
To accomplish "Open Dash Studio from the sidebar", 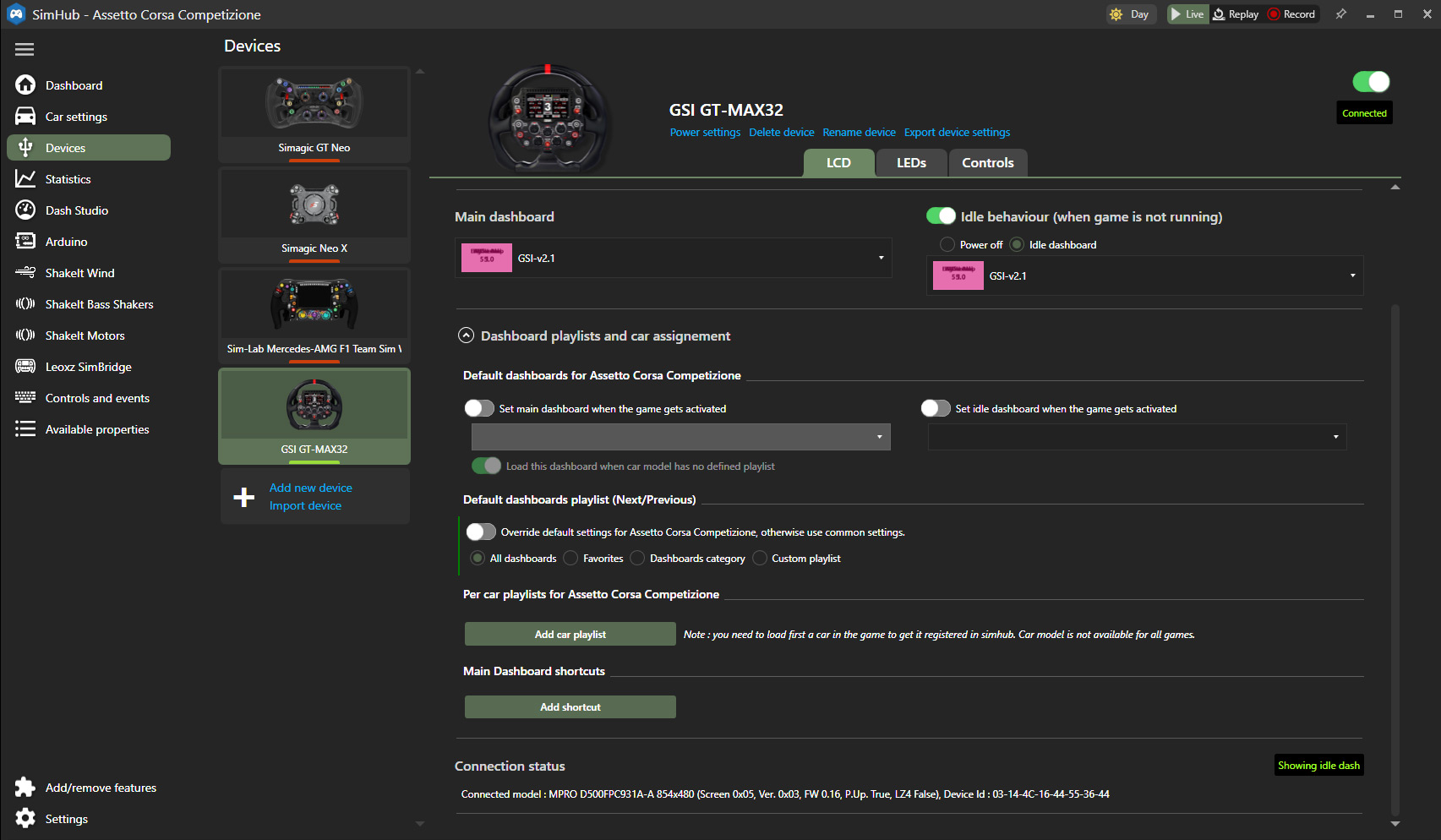I will click(x=76, y=210).
